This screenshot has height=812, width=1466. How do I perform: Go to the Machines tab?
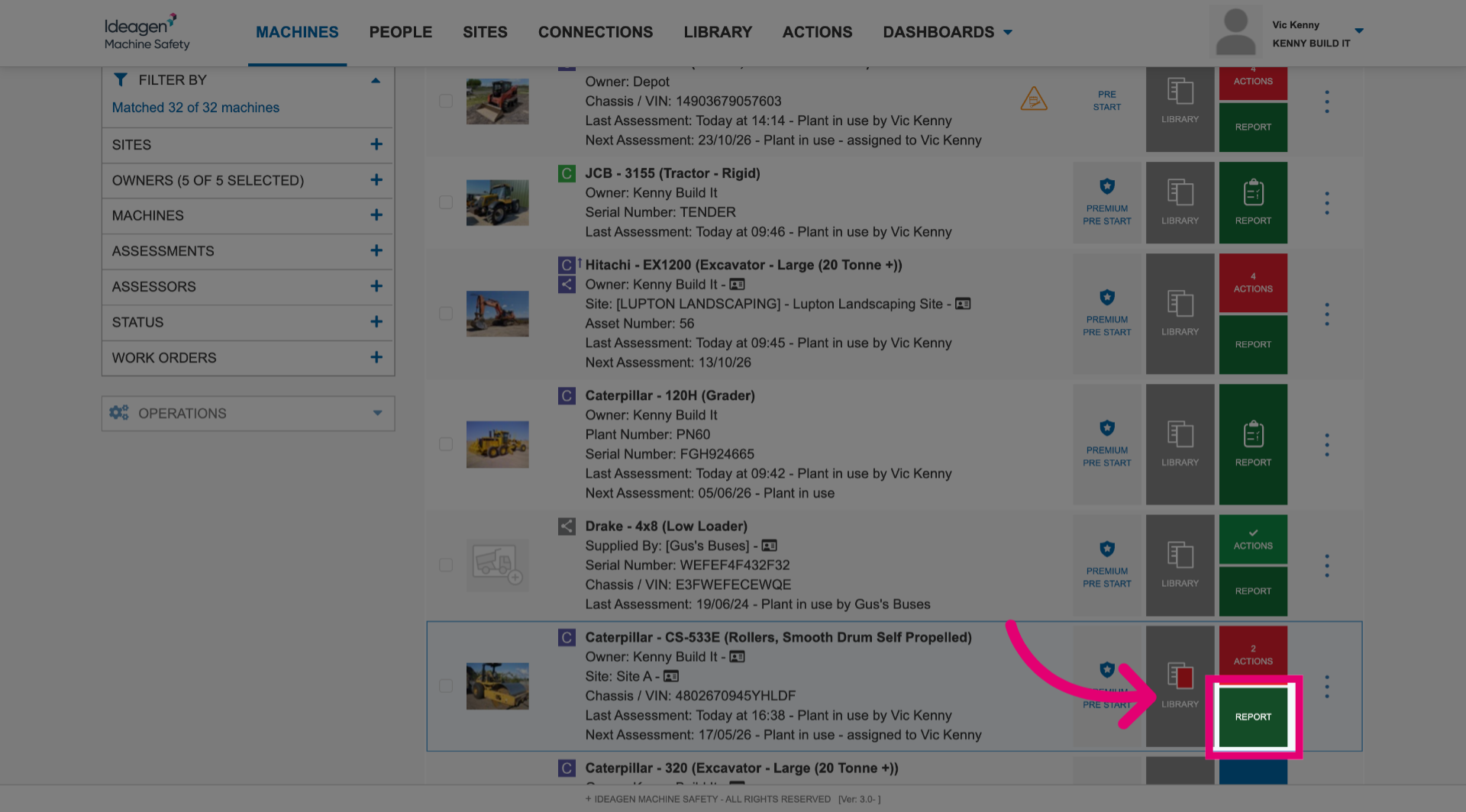(297, 32)
